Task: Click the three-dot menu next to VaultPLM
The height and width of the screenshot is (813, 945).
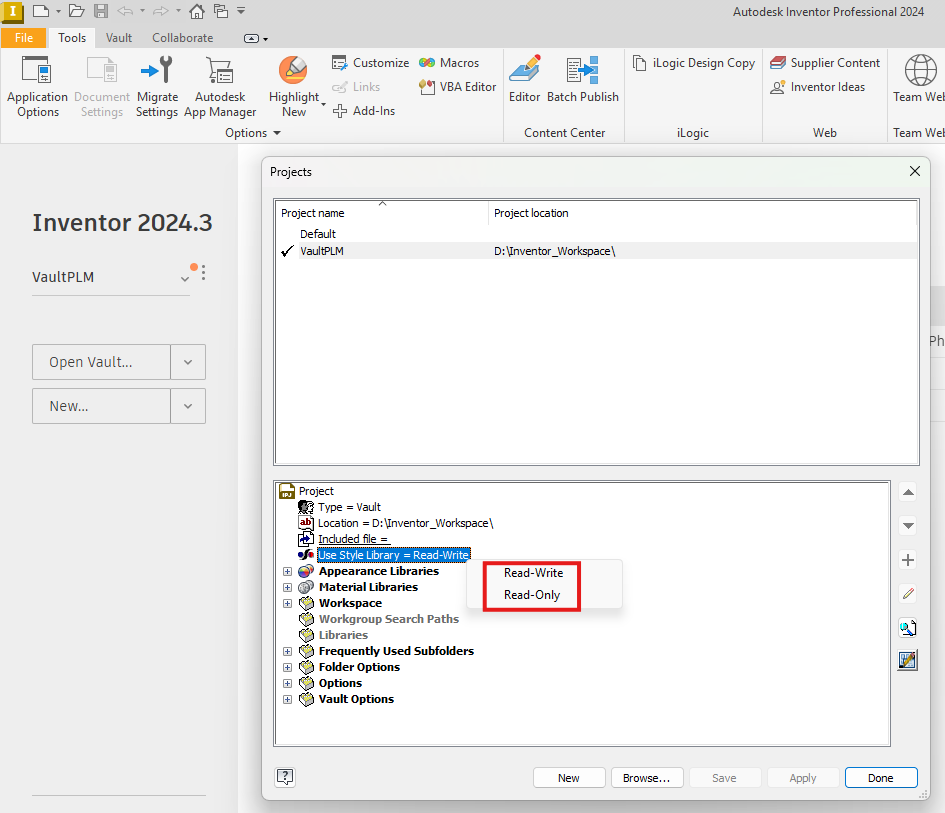Action: (x=204, y=273)
